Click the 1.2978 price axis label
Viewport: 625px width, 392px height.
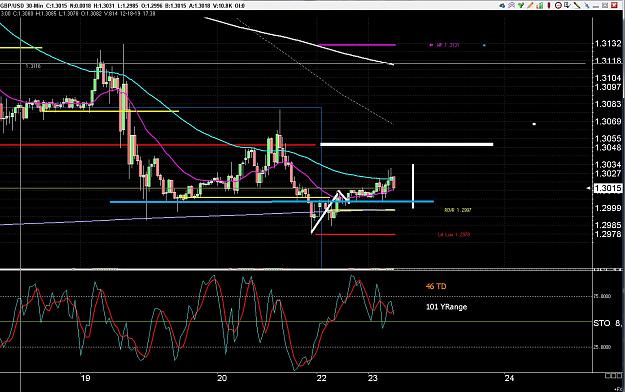click(x=607, y=234)
